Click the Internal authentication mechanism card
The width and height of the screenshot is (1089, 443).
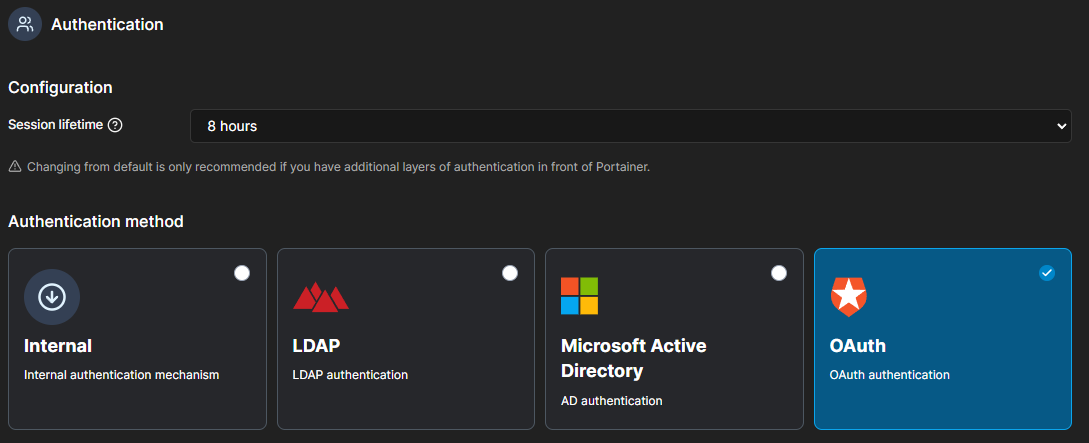pyautogui.click(x=138, y=339)
